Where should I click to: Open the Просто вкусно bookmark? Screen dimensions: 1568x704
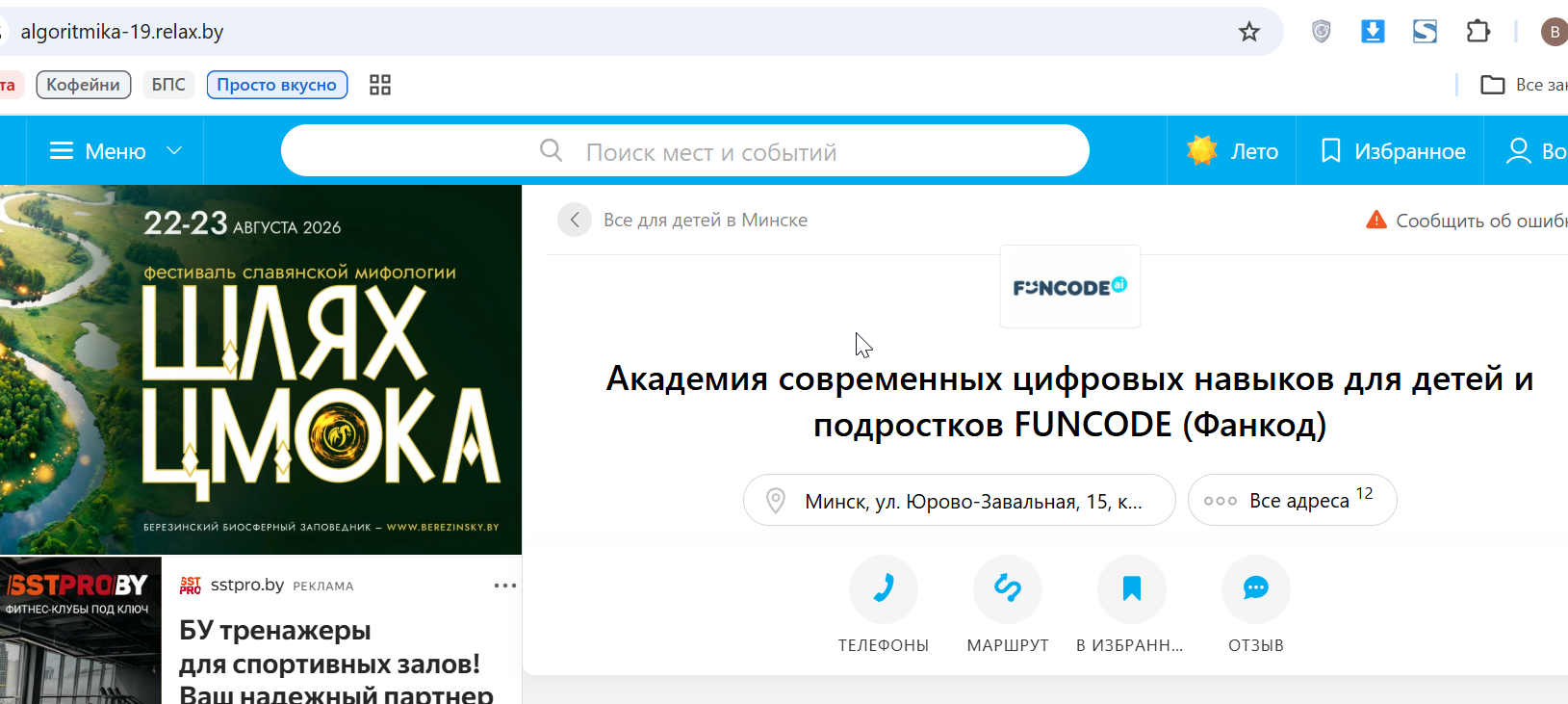point(277,85)
